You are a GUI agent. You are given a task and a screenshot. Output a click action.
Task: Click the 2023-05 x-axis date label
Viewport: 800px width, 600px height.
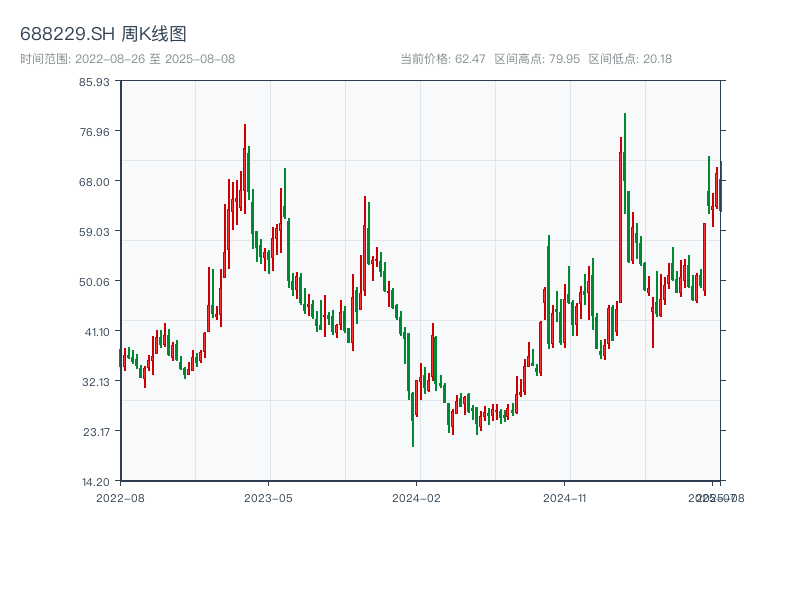pyautogui.click(x=268, y=497)
